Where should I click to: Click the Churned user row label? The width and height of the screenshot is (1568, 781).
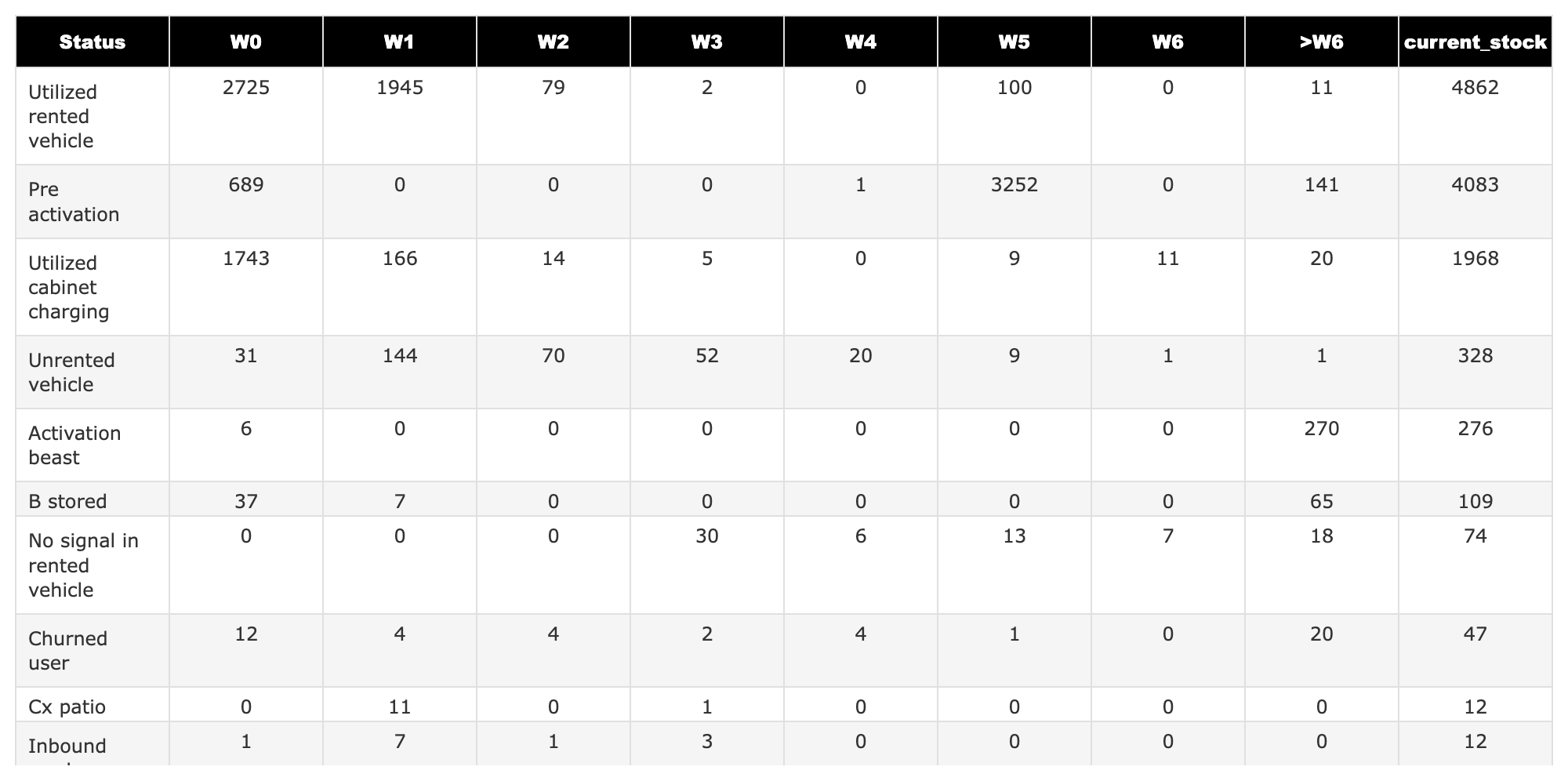point(67,651)
